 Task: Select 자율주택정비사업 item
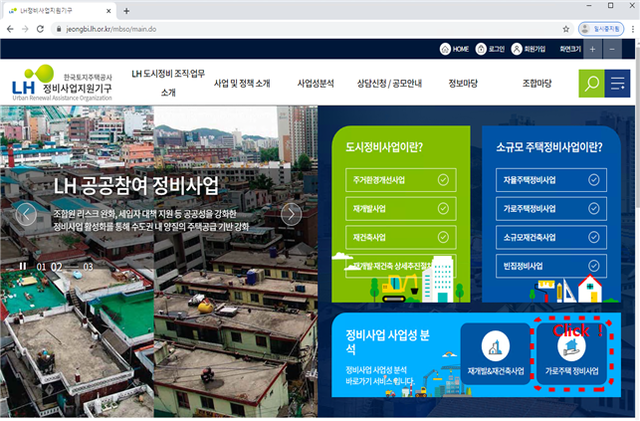pos(551,180)
